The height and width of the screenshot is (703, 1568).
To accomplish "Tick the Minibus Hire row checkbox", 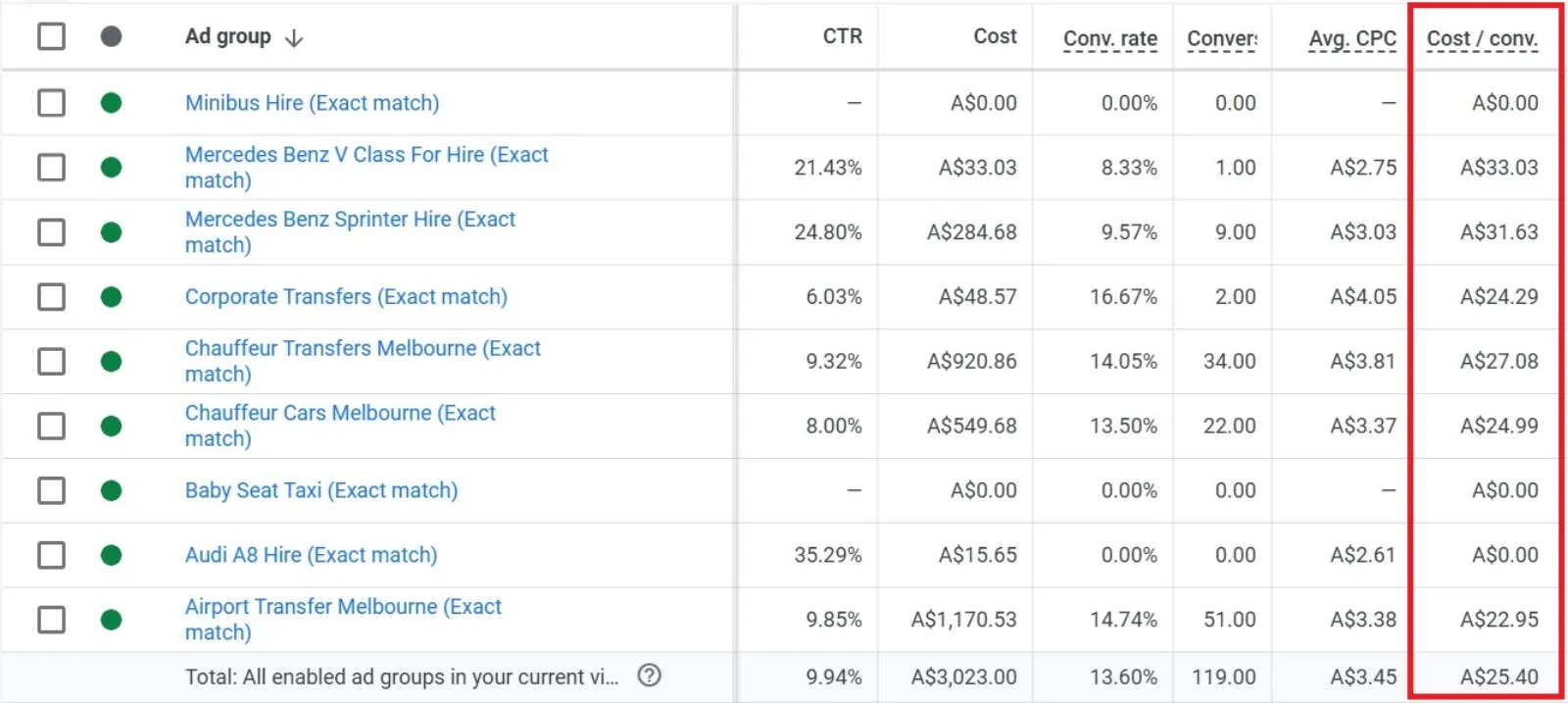I will pos(51,103).
